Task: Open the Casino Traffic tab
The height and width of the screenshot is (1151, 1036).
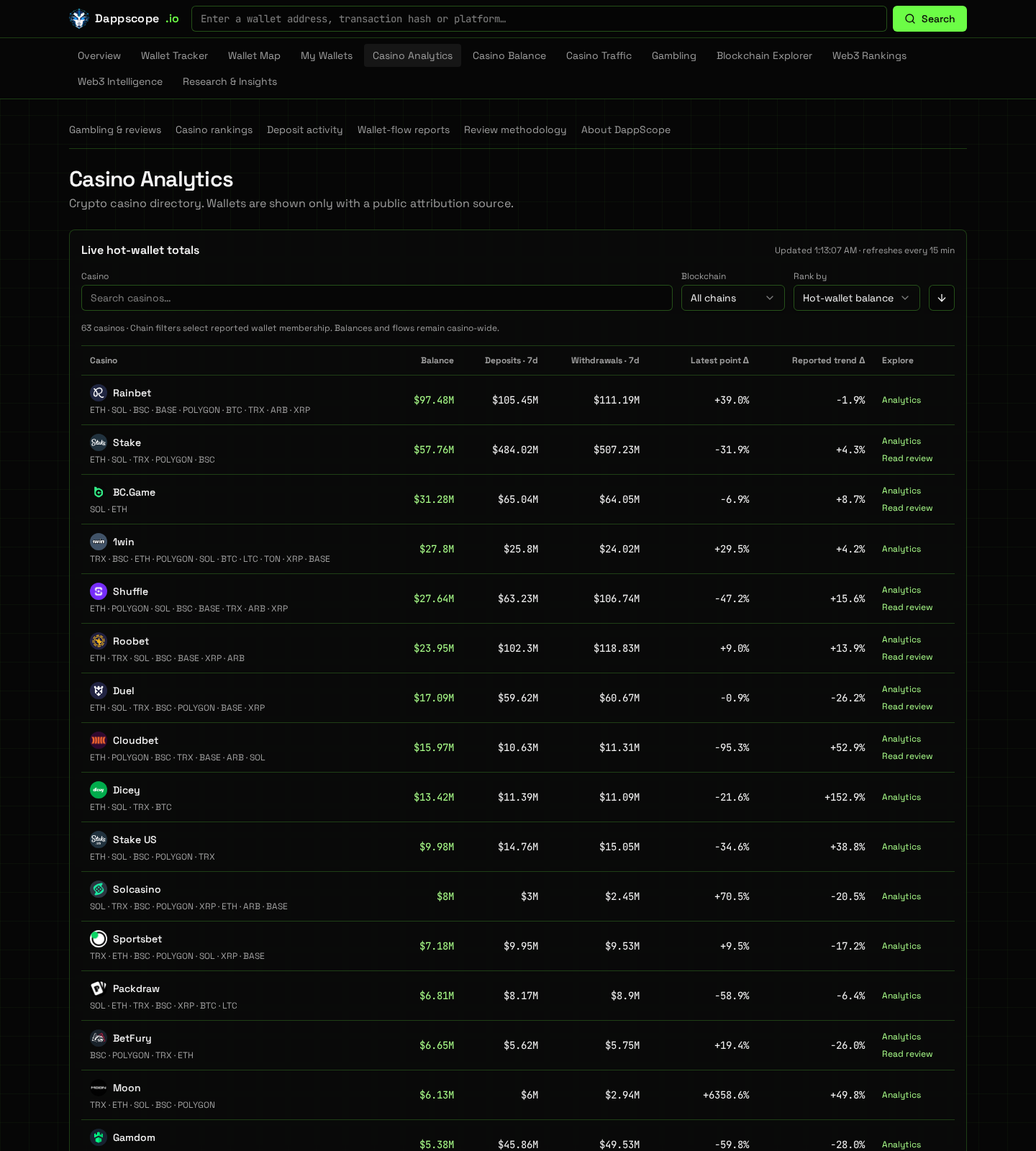Action: click(x=599, y=55)
